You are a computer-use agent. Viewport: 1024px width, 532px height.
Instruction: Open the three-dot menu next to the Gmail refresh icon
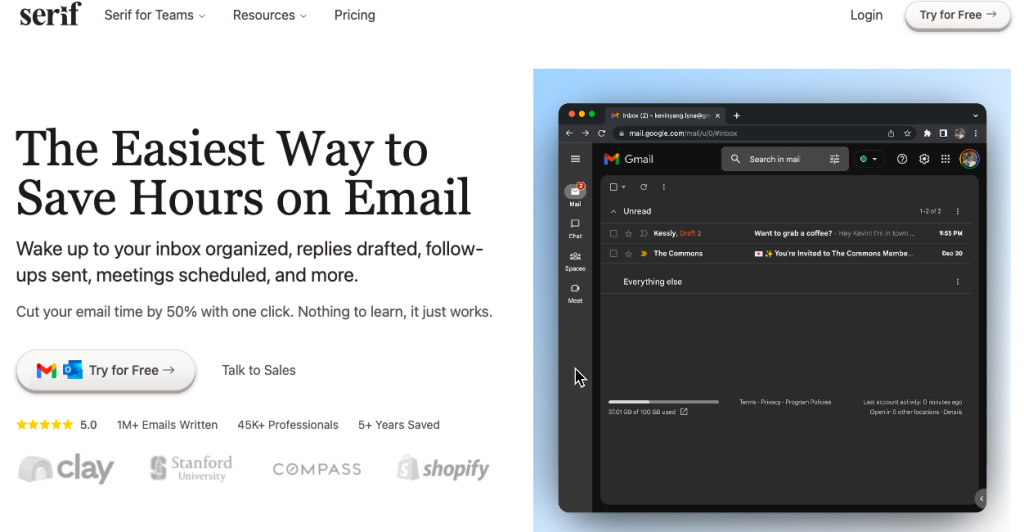[x=664, y=187]
